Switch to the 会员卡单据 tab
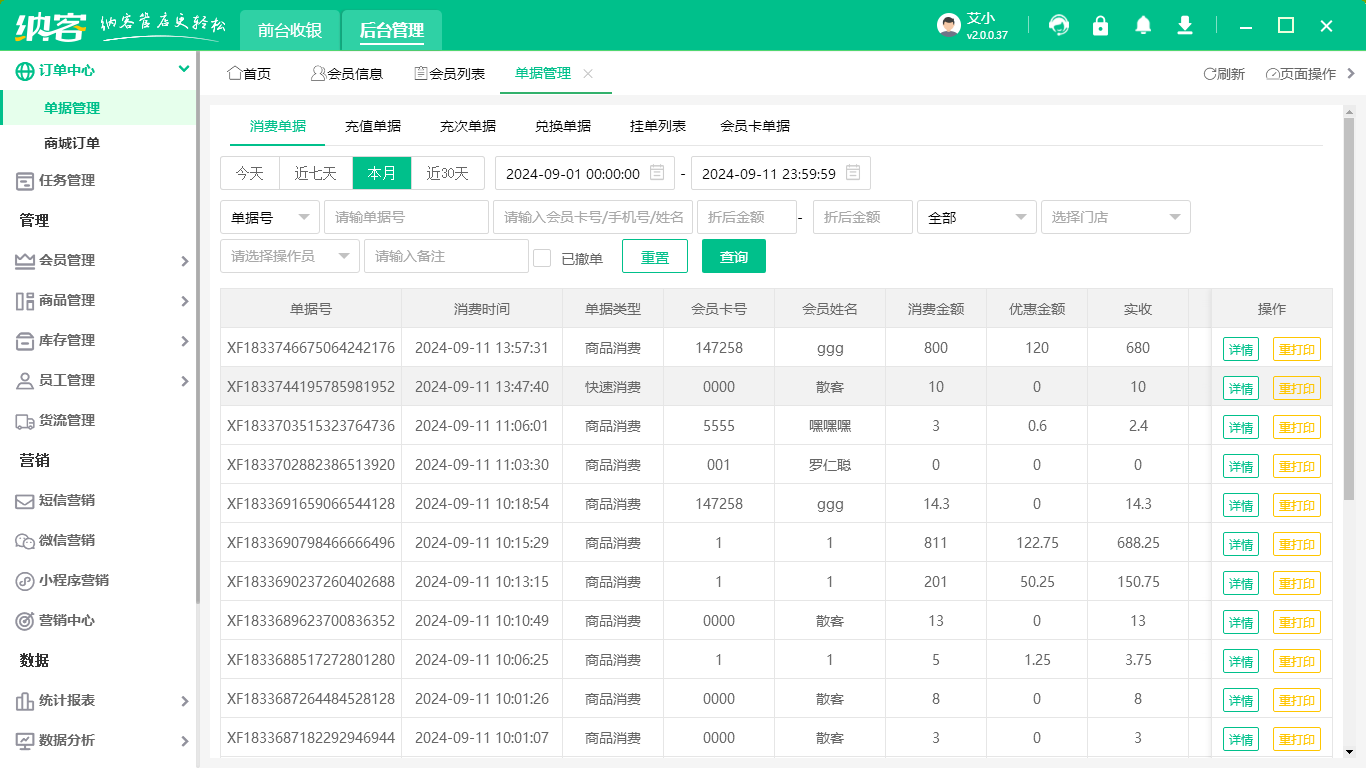 (x=755, y=126)
